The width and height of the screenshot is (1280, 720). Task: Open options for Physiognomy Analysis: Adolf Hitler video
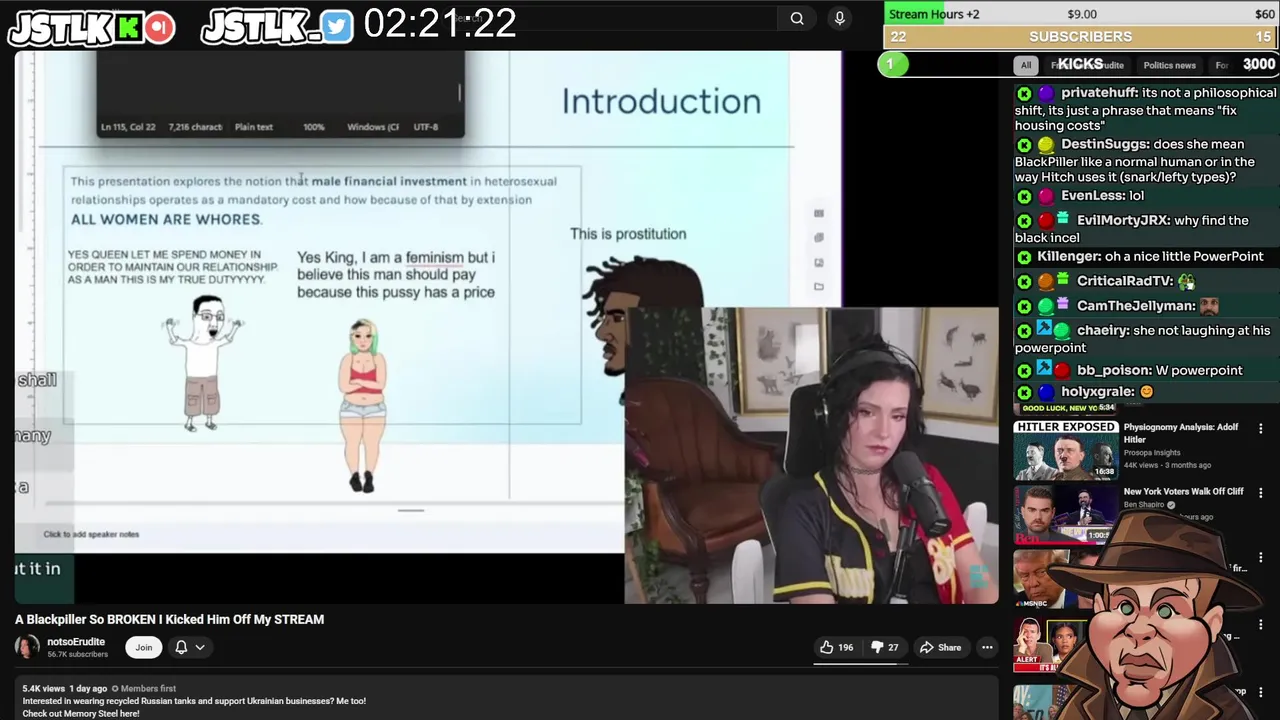pyautogui.click(x=1260, y=429)
